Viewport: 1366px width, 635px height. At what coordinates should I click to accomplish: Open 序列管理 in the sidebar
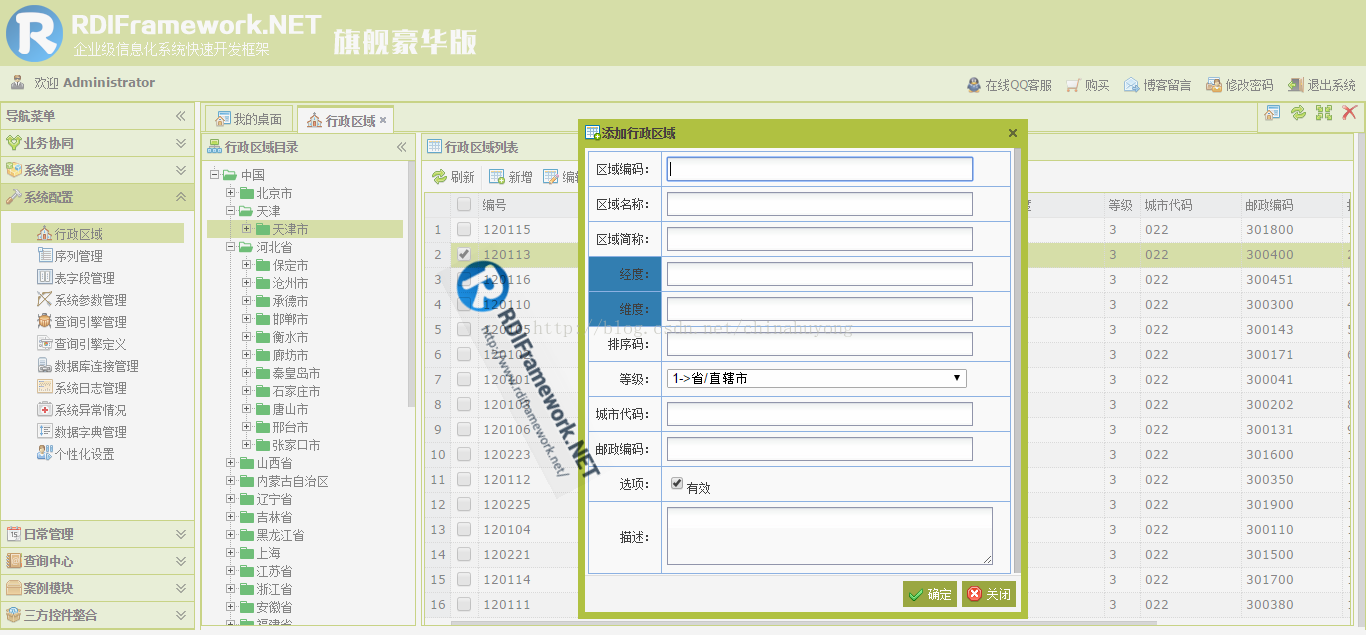pyautogui.click(x=78, y=256)
